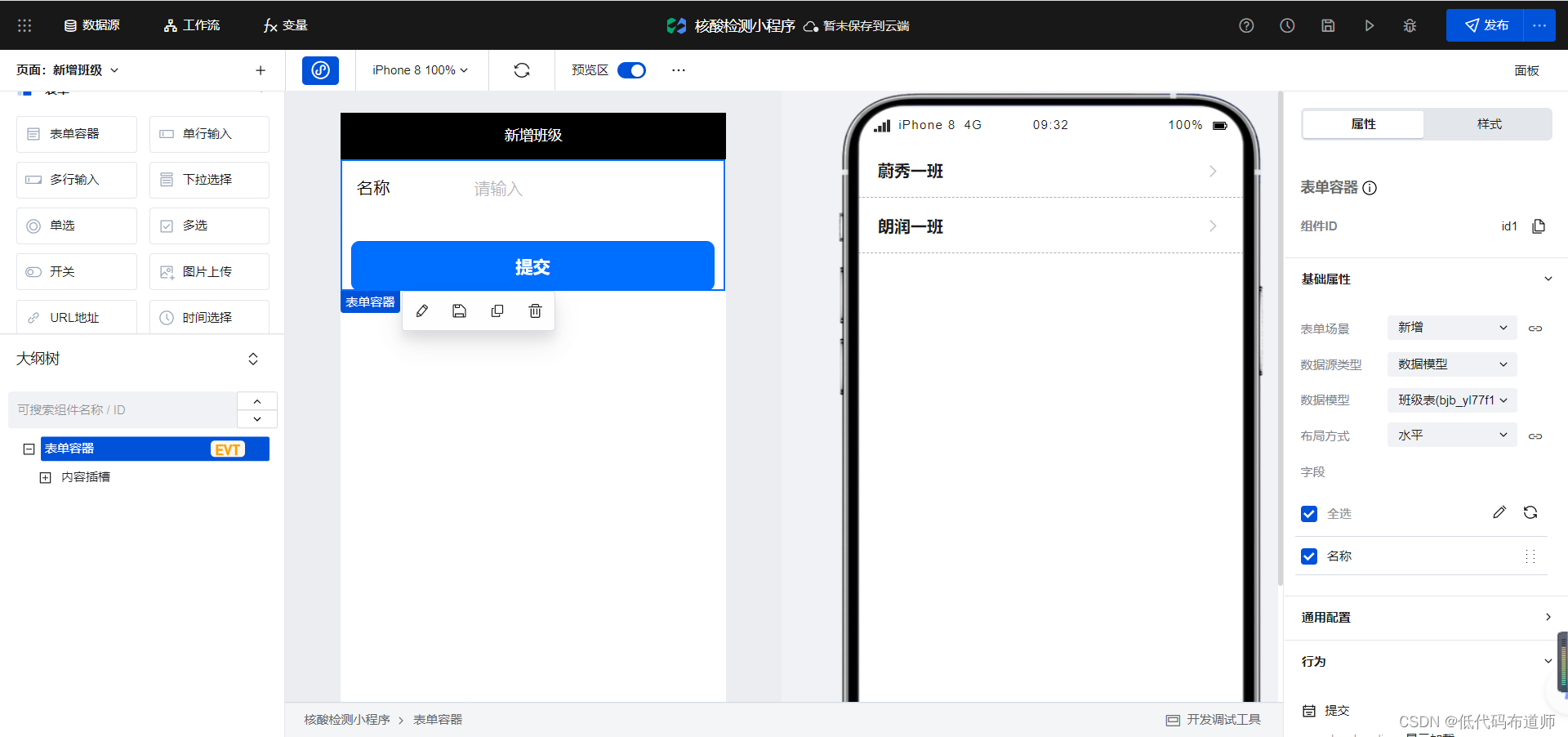Screen dimensions: 1568x737
Task: Click the blue mini-program mode icon
Action: click(320, 70)
